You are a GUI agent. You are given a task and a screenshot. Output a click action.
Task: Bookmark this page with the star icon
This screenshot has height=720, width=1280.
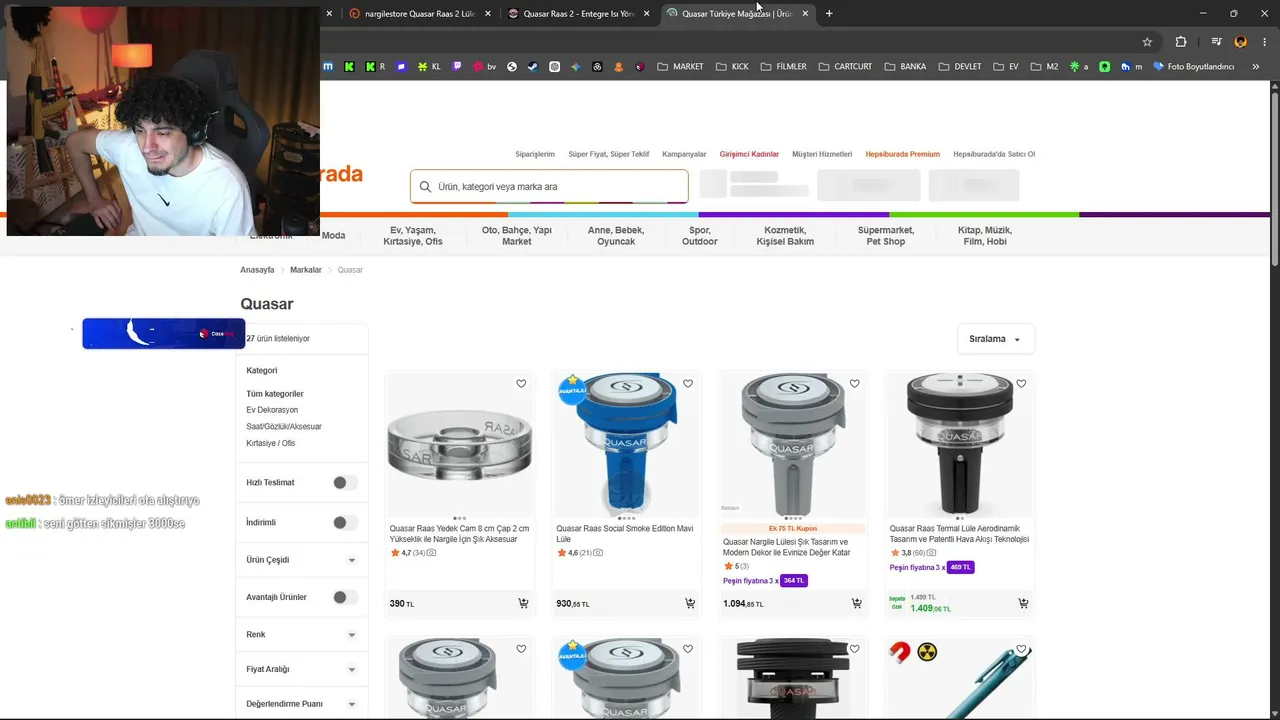coord(1147,42)
